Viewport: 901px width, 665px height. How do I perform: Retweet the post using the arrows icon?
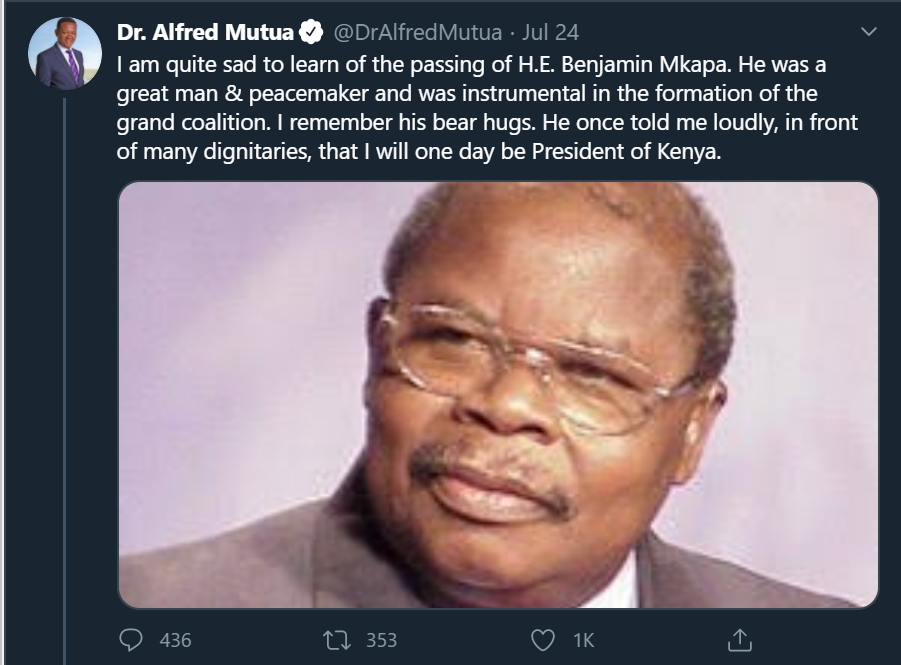[336, 639]
